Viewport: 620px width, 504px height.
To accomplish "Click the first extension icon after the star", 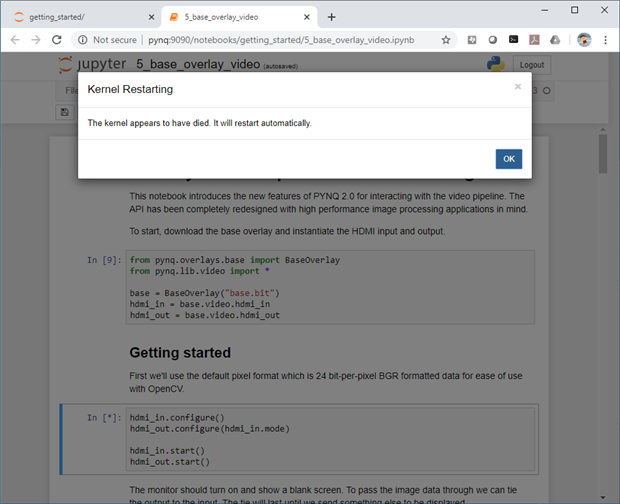I will 472,40.
